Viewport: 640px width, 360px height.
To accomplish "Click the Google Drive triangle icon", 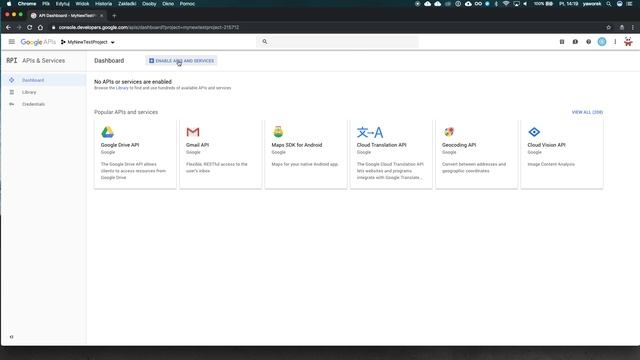I will point(107,132).
